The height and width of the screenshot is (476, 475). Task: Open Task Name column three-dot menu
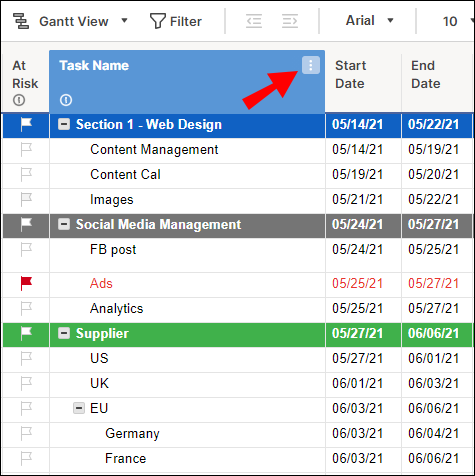tap(311, 65)
